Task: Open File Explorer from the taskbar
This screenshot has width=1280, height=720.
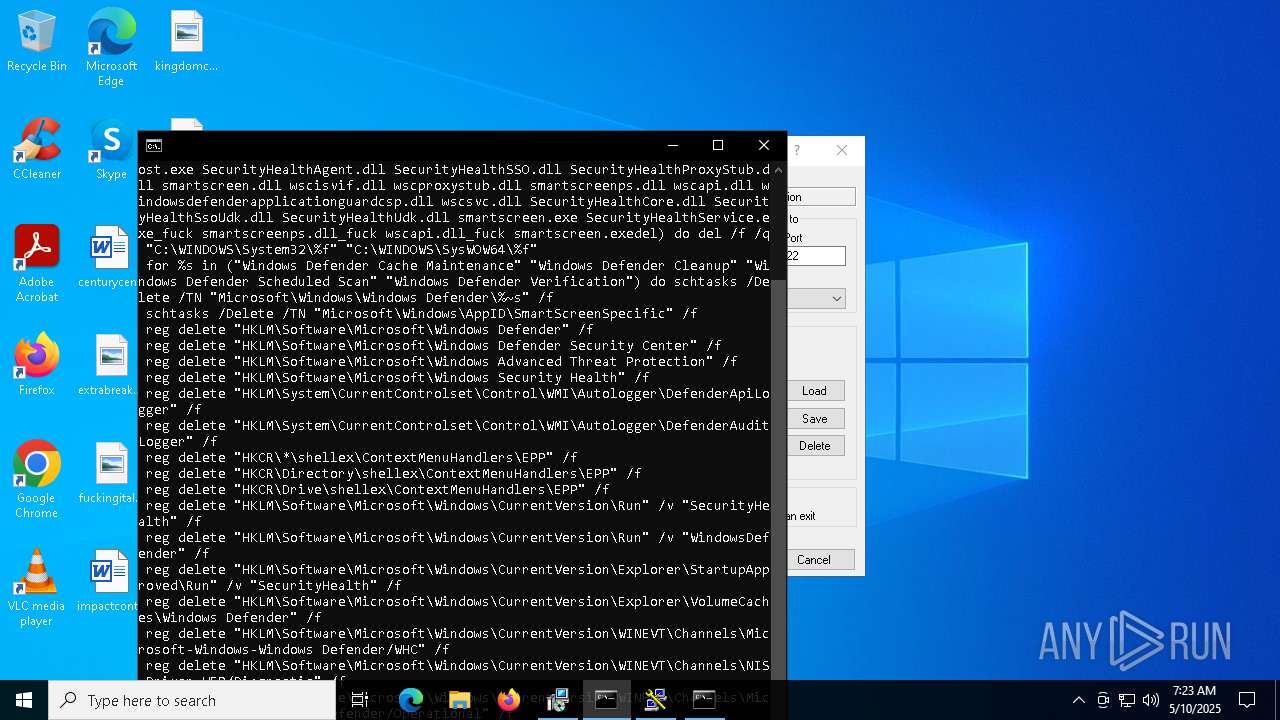Action: point(460,700)
